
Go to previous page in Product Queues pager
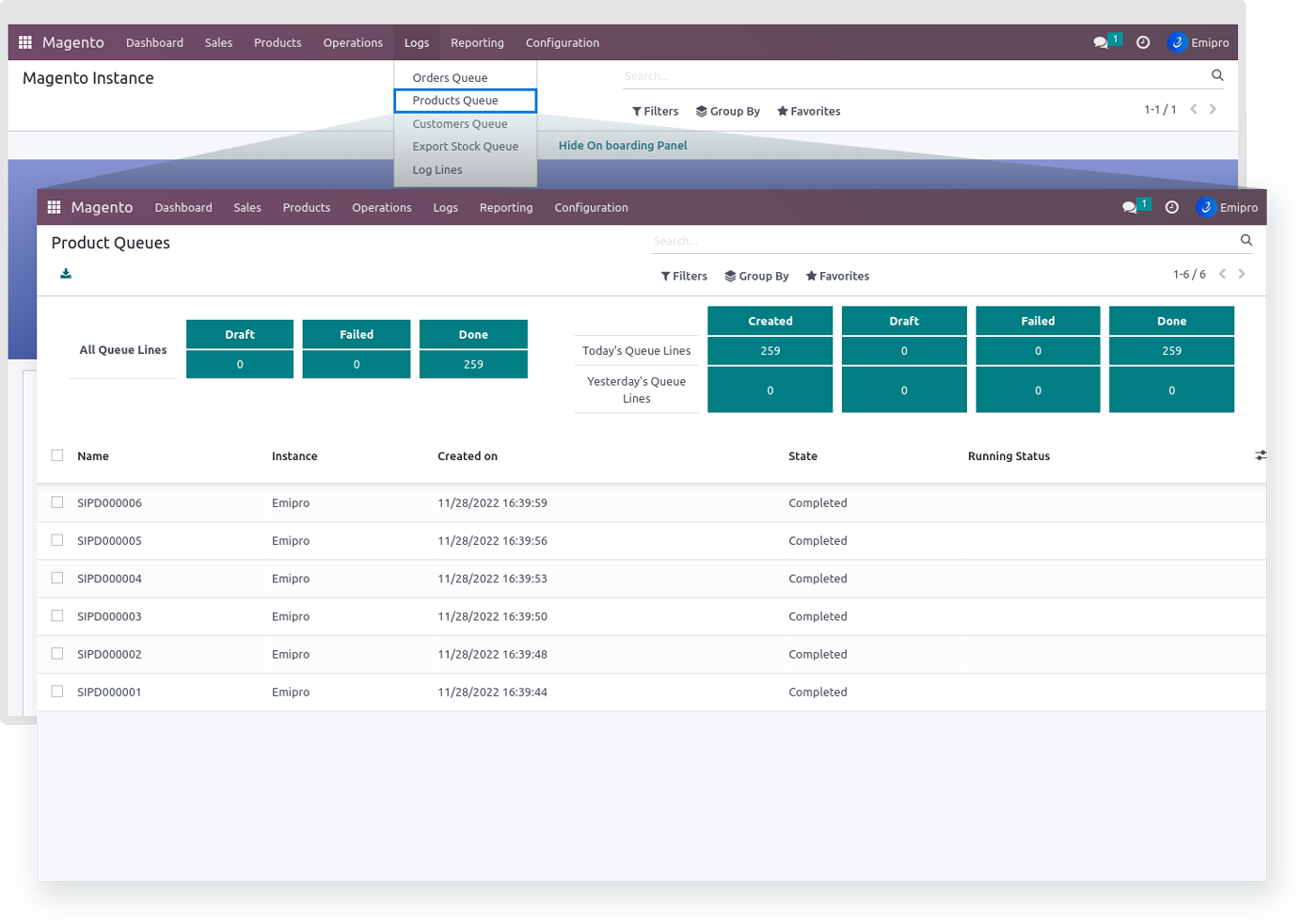click(1222, 275)
